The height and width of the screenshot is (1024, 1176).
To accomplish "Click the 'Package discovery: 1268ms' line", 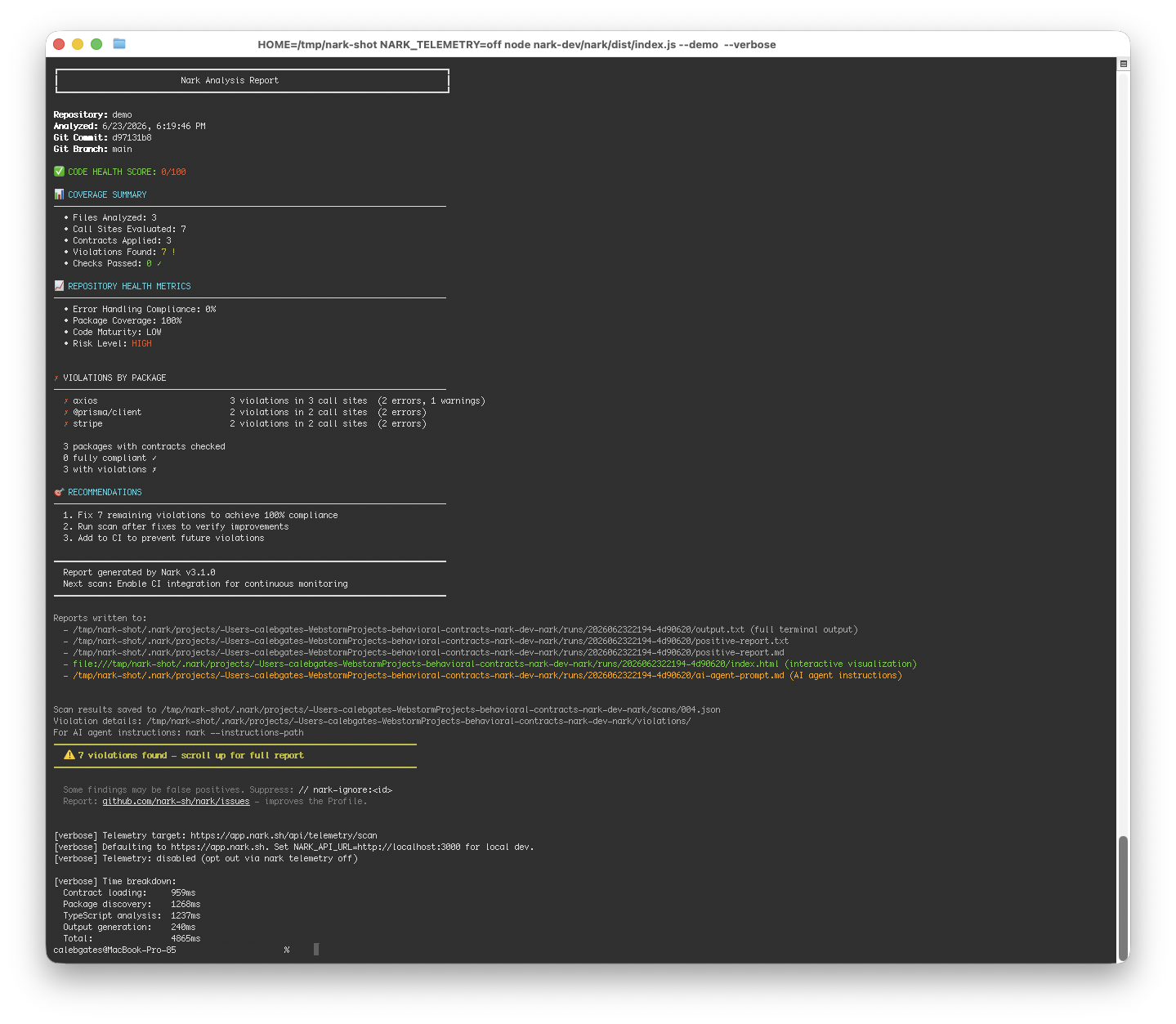I will (x=132, y=905).
